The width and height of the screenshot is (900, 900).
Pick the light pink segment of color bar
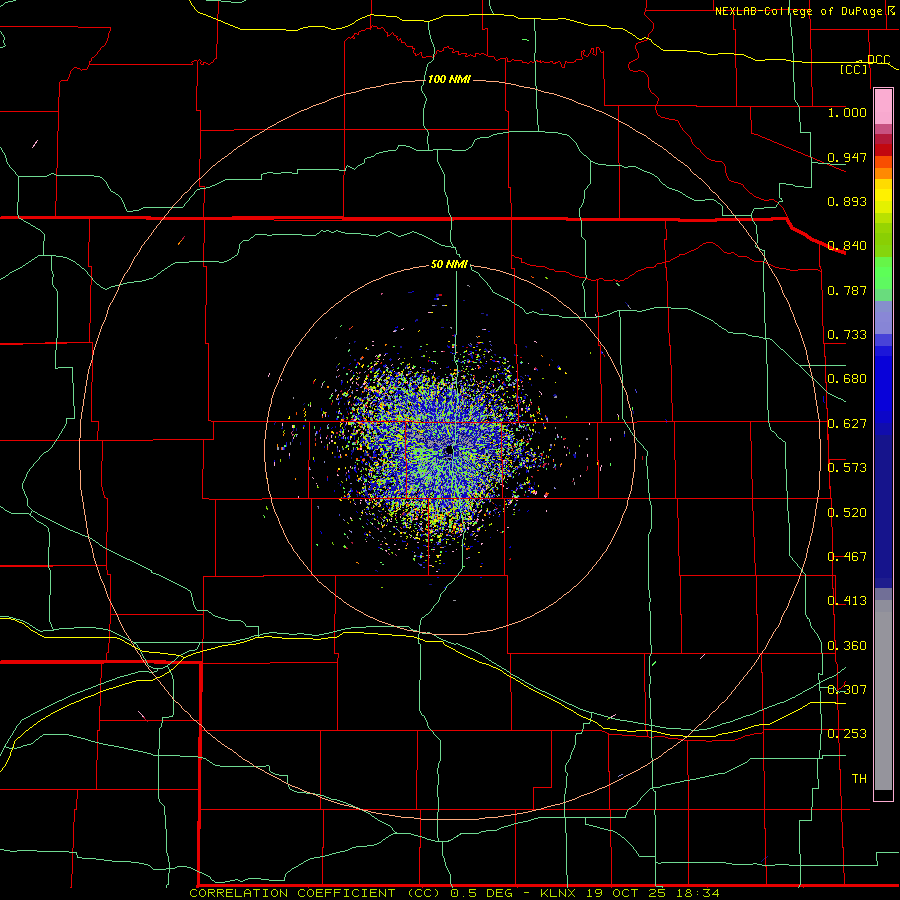[x=883, y=107]
